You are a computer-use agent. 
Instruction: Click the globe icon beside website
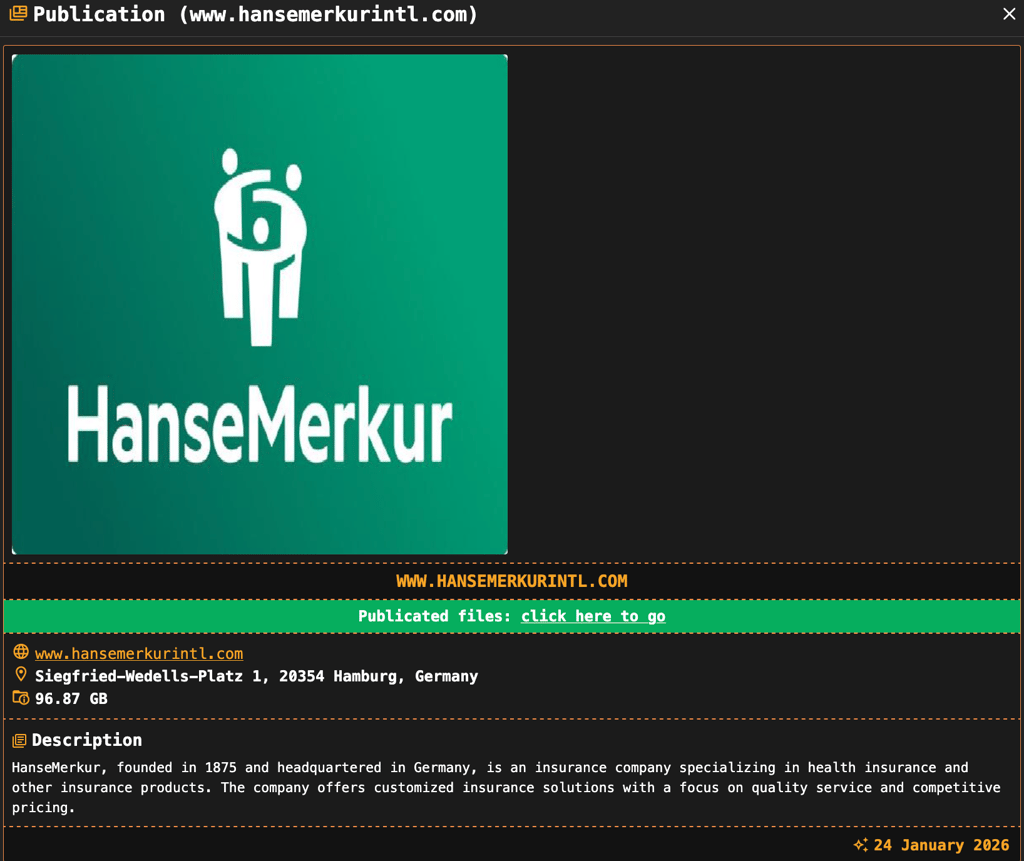(x=21, y=652)
